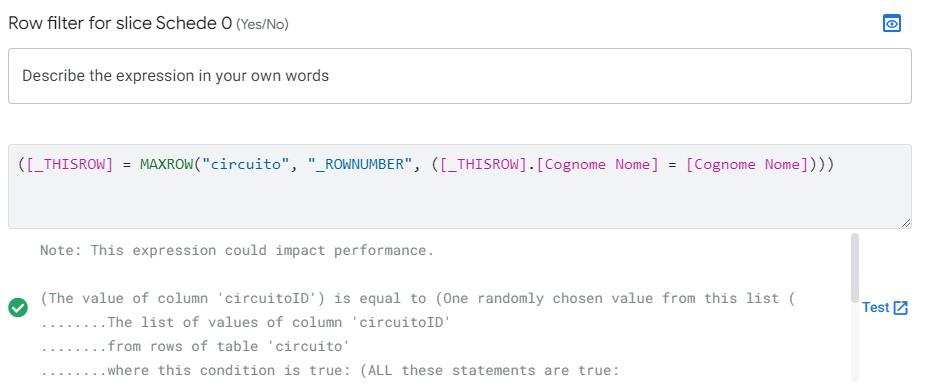
Task: Click the resize grip of the expression editor
Action: coord(906,223)
